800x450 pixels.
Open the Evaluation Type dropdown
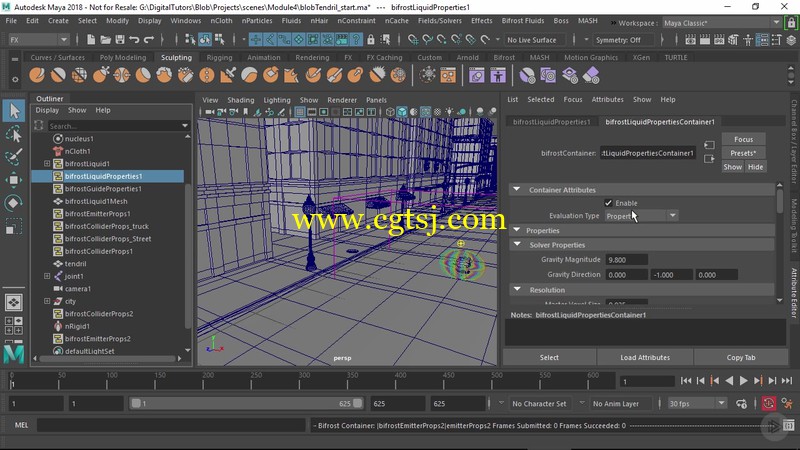click(x=641, y=216)
